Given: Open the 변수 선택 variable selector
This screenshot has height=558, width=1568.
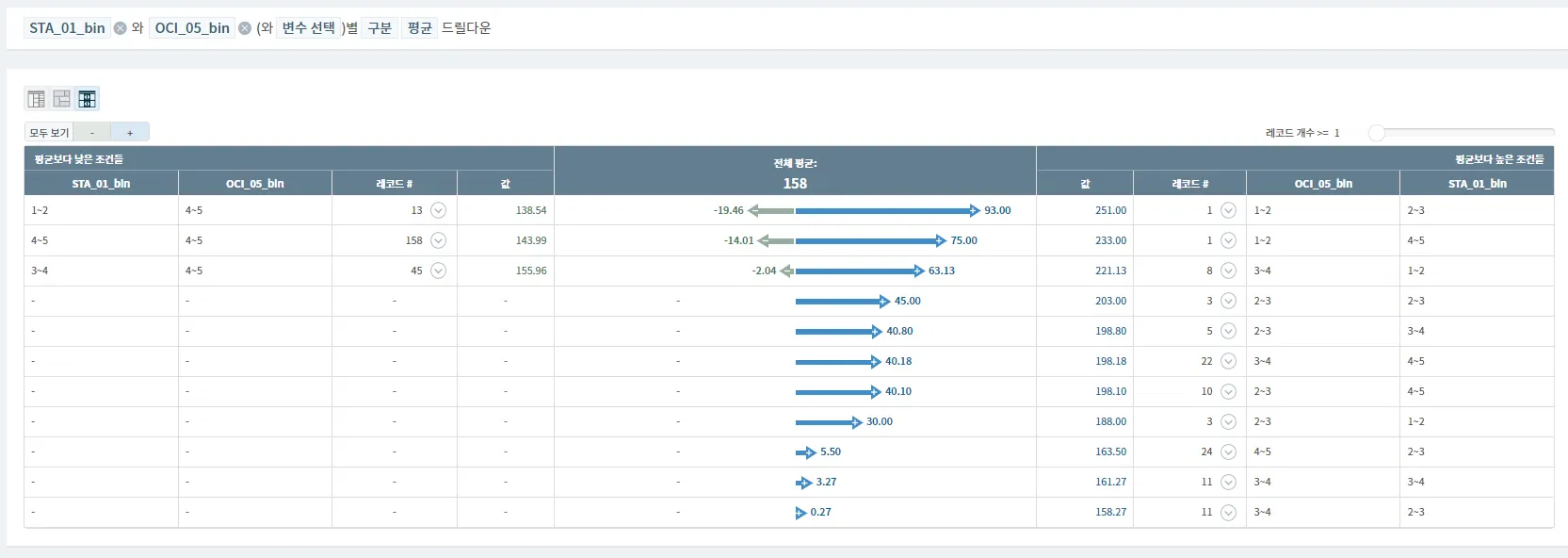Looking at the screenshot, I should pos(309,28).
